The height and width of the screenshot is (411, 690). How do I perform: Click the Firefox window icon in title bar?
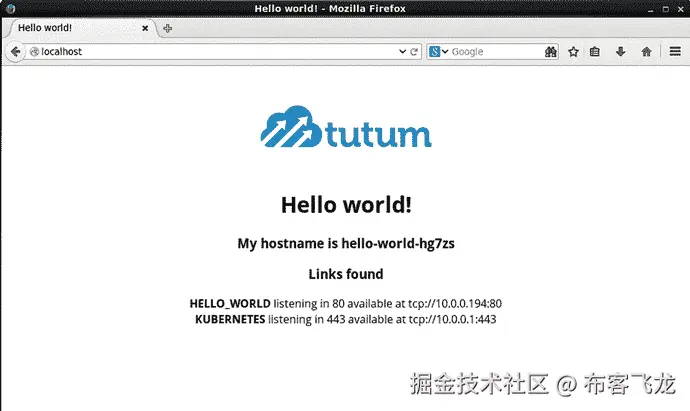10,8
